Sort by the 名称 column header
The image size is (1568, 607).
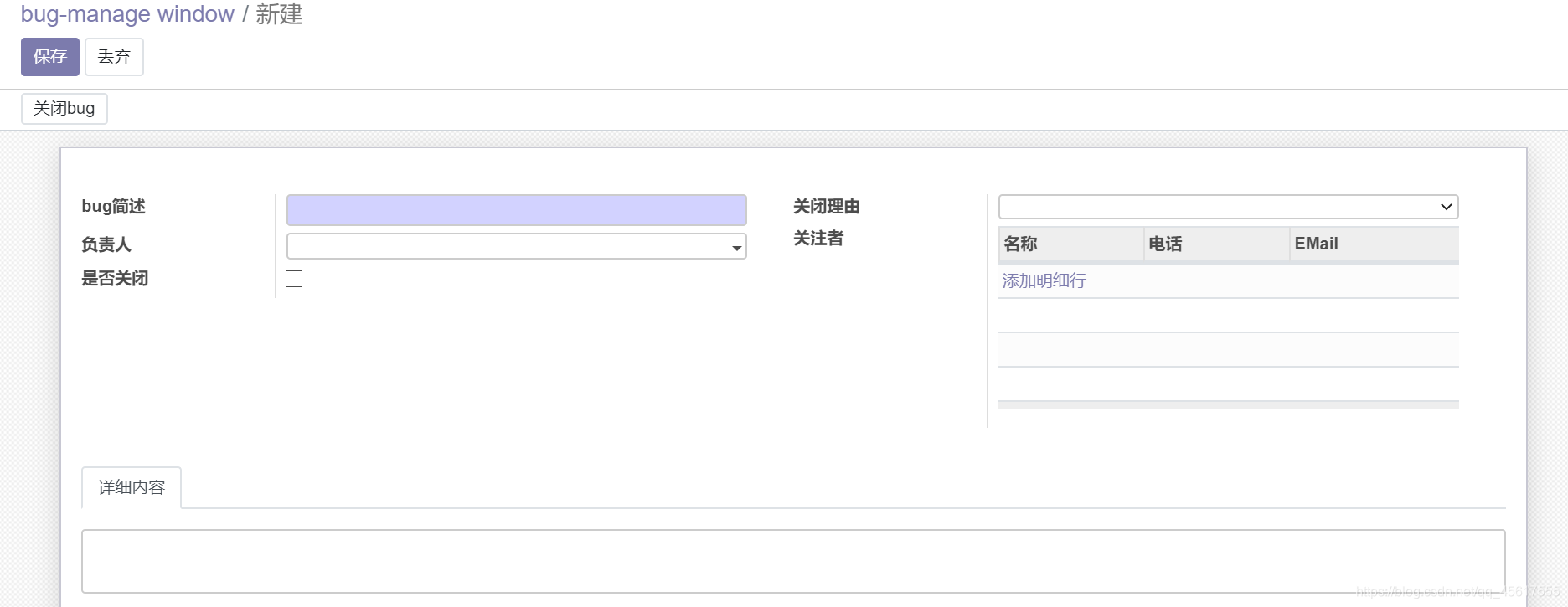click(1071, 244)
